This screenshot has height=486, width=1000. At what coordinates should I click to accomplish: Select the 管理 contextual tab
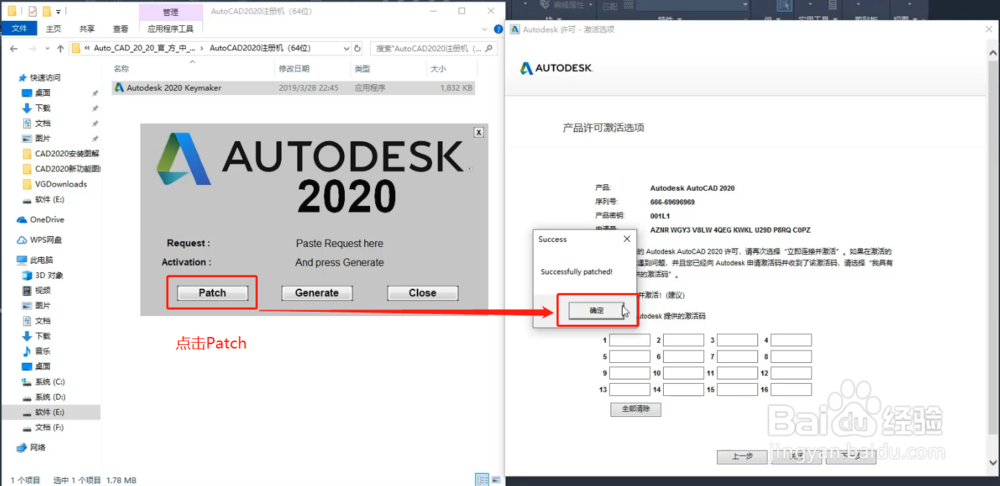point(170,12)
